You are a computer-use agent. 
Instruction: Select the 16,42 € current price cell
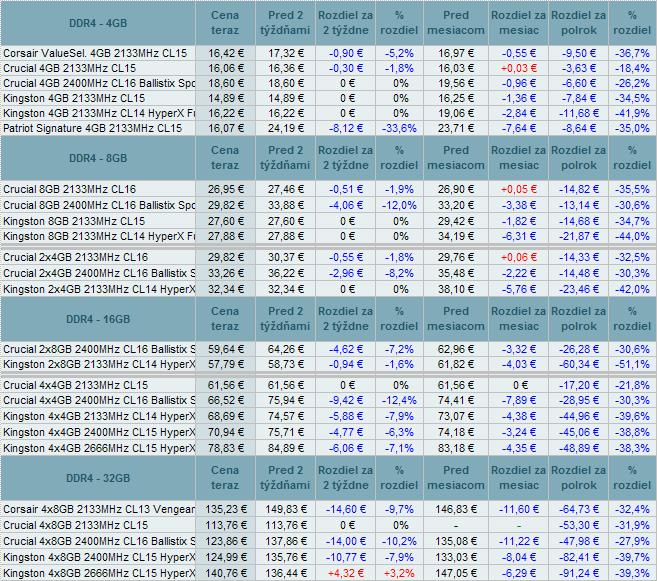(225, 53)
